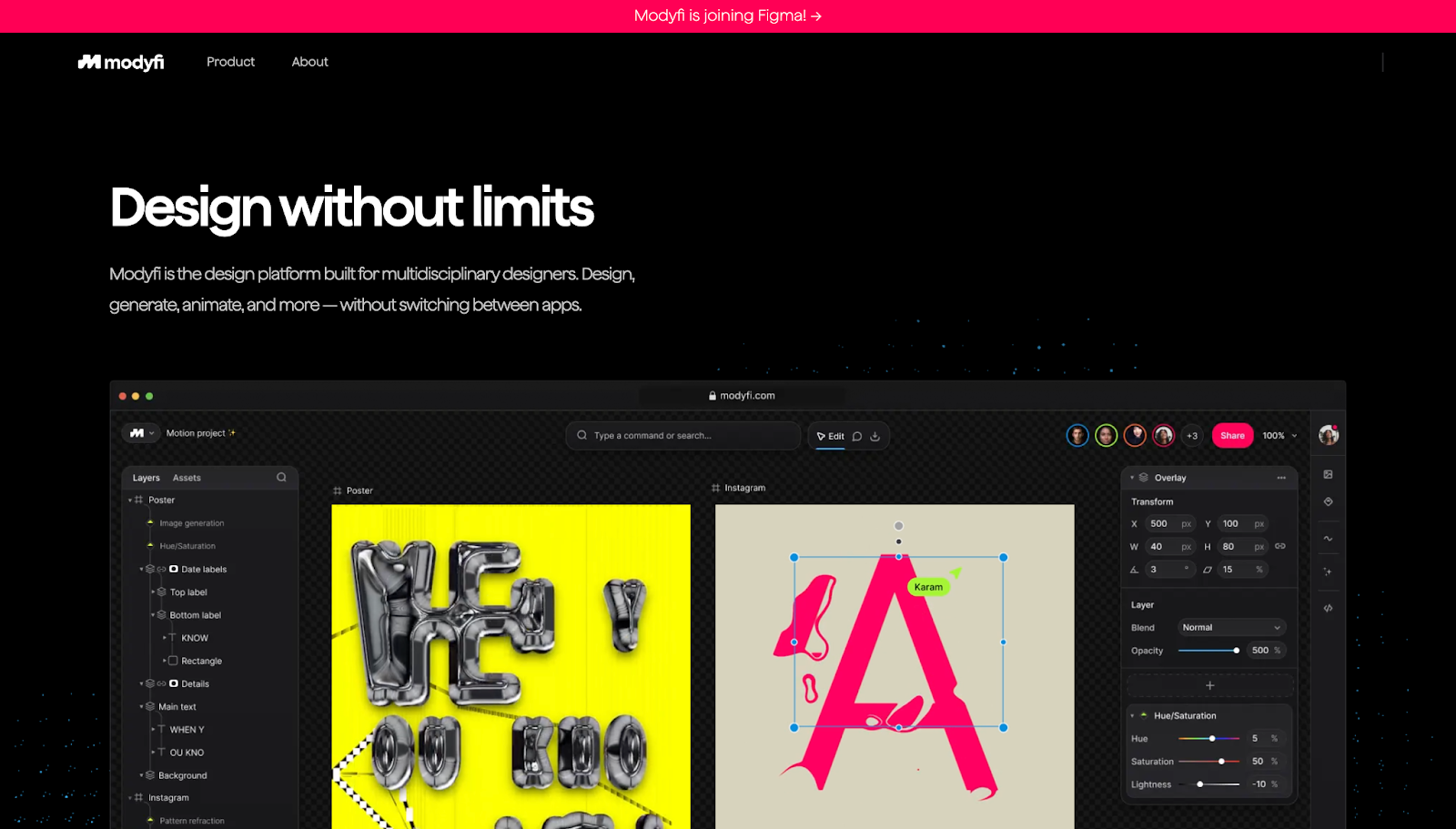Viewport: 1456px width, 829px height.
Task: Select the KNOW text layer
Action: [194, 638]
